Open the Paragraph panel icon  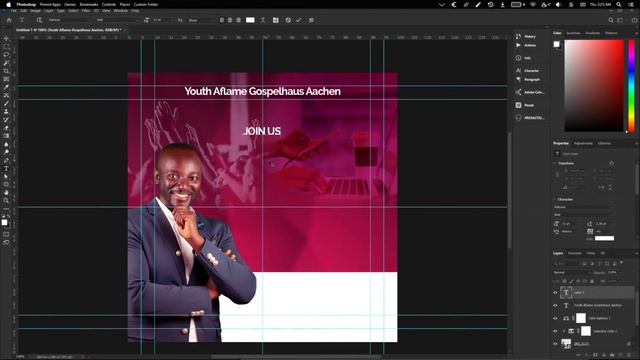518,80
